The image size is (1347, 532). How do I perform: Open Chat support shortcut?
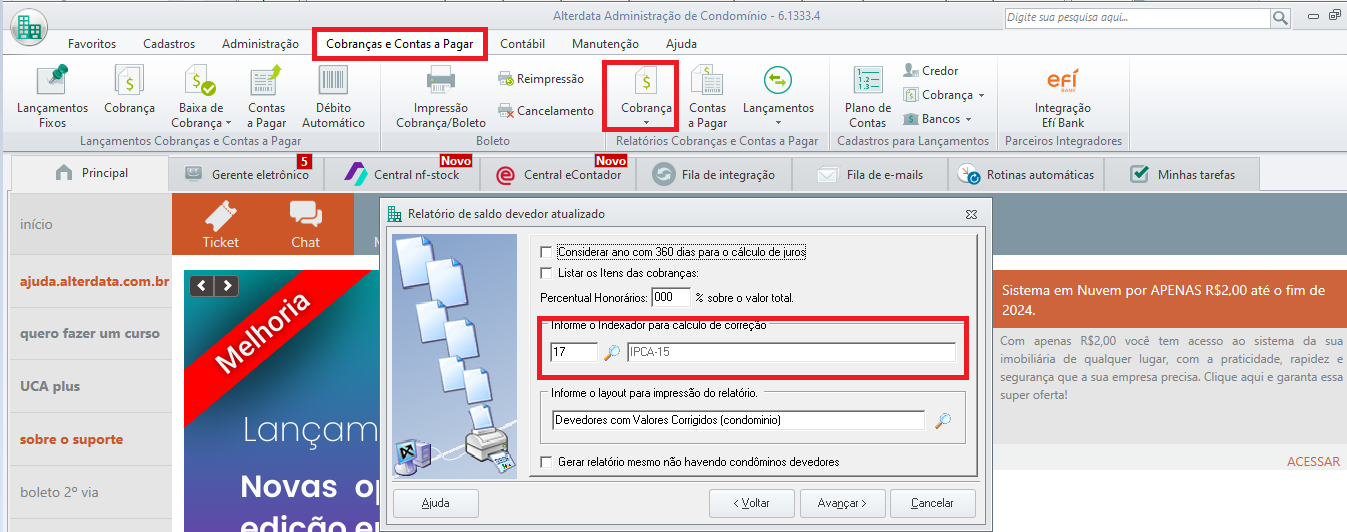coord(305,225)
